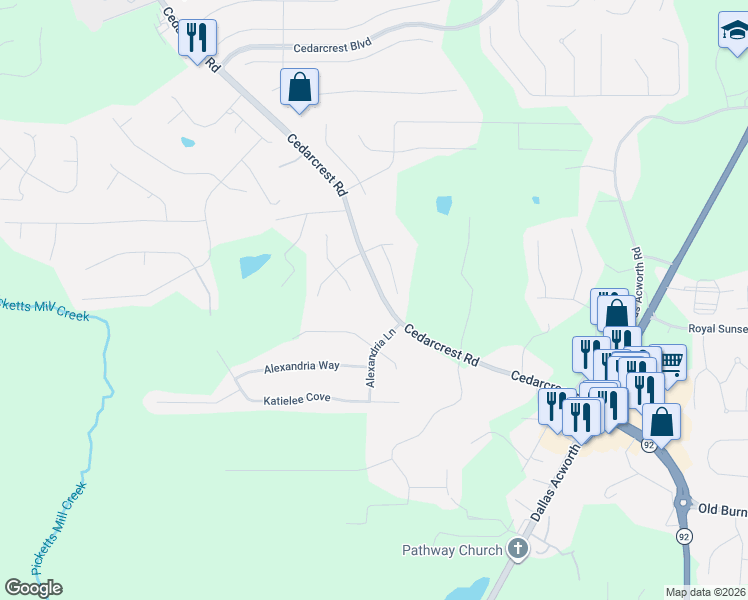Screen dimensions: 748x600
Task: Click the Katielee Cove street label
Action: 297,399
